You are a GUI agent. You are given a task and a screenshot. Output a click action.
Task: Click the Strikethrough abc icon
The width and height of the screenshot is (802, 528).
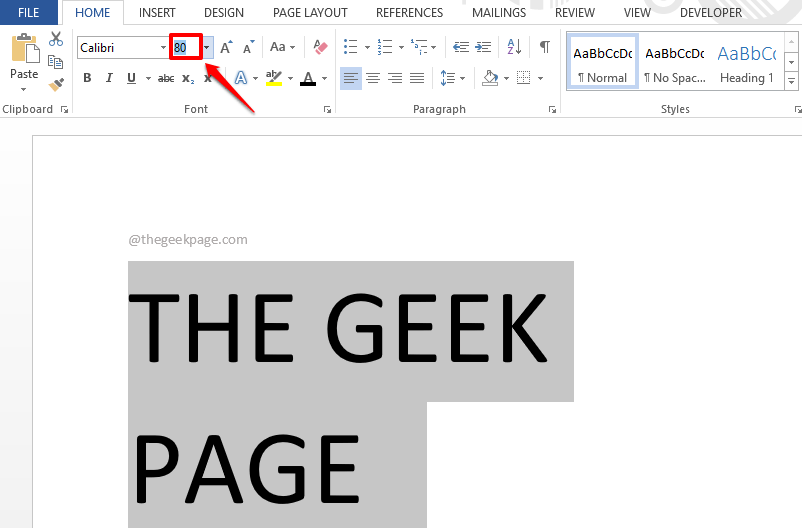coord(166,78)
